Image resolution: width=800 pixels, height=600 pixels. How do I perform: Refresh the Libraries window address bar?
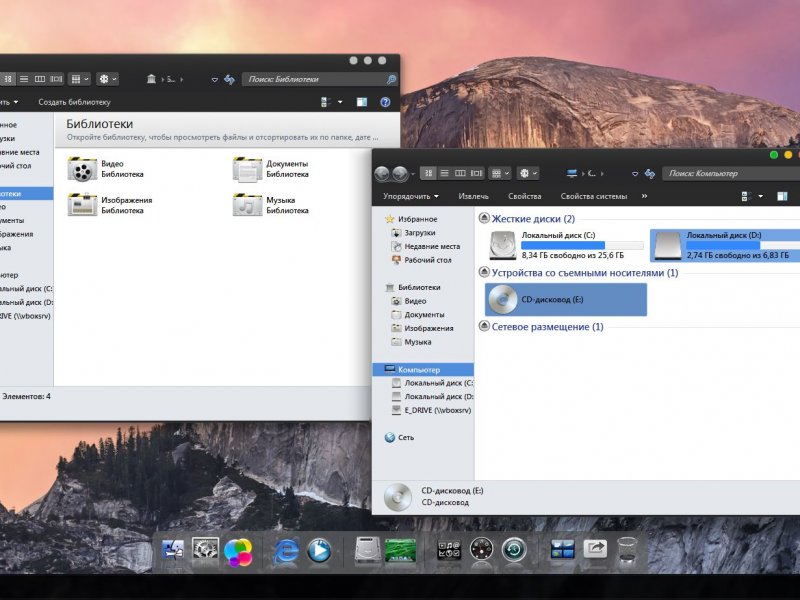tap(229, 79)
